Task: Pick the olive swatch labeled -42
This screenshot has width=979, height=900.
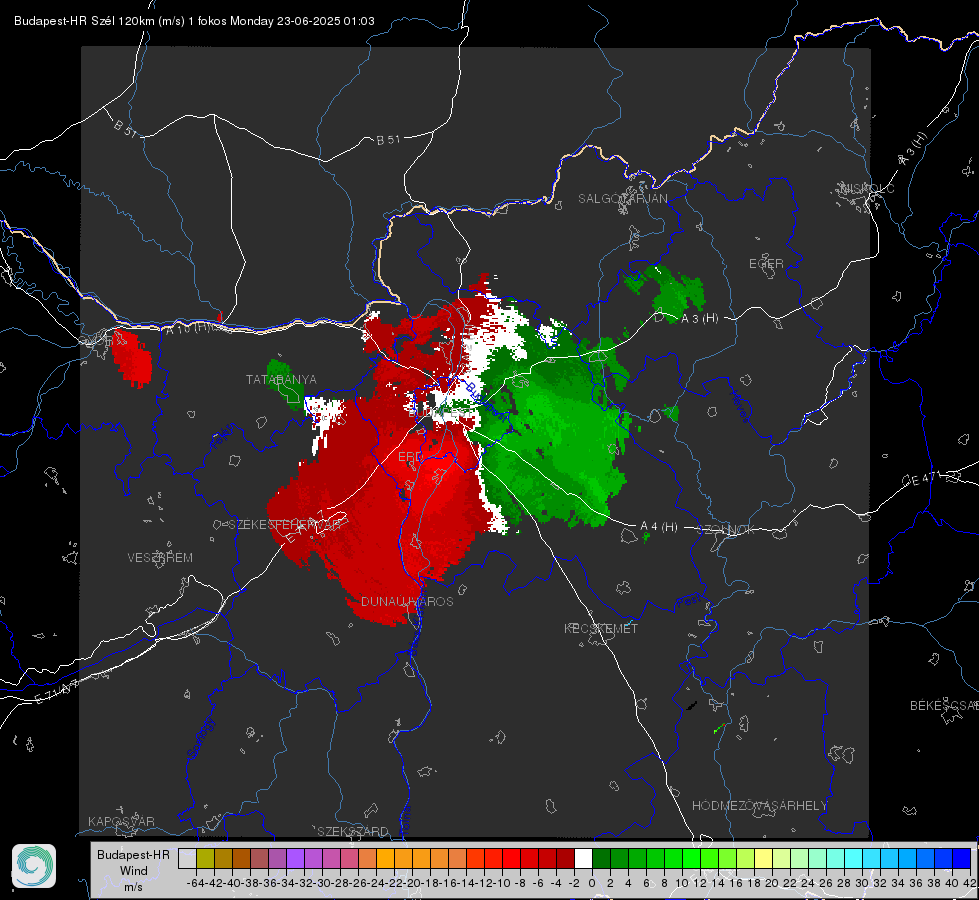Action: (x=205, y=858)
